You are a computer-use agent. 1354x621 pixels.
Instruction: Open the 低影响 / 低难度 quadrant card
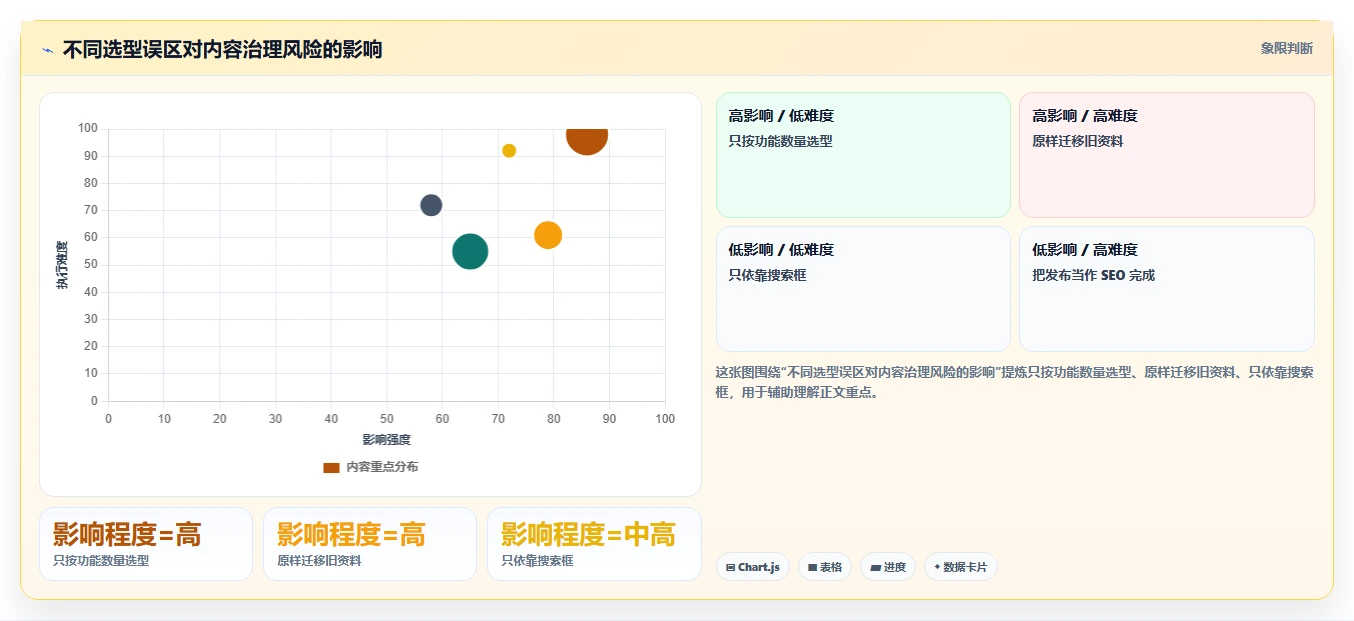coord(864,289)
